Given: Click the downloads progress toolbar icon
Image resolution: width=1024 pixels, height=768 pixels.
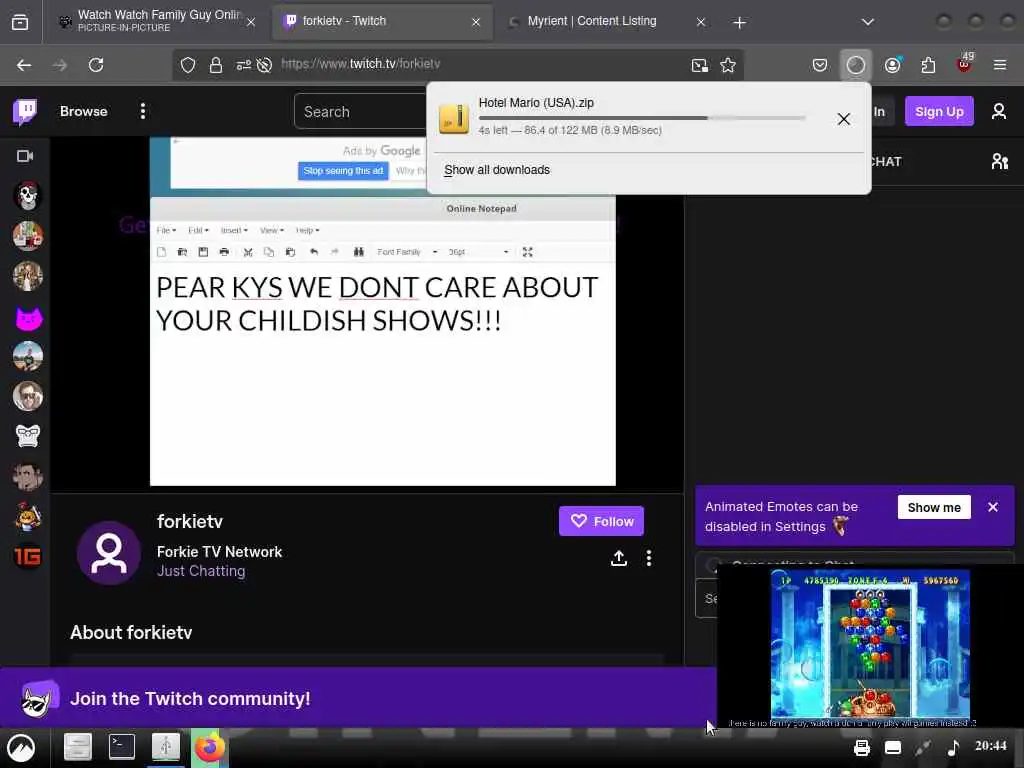Looking at the screenshot, I should [x=856, y=65].
